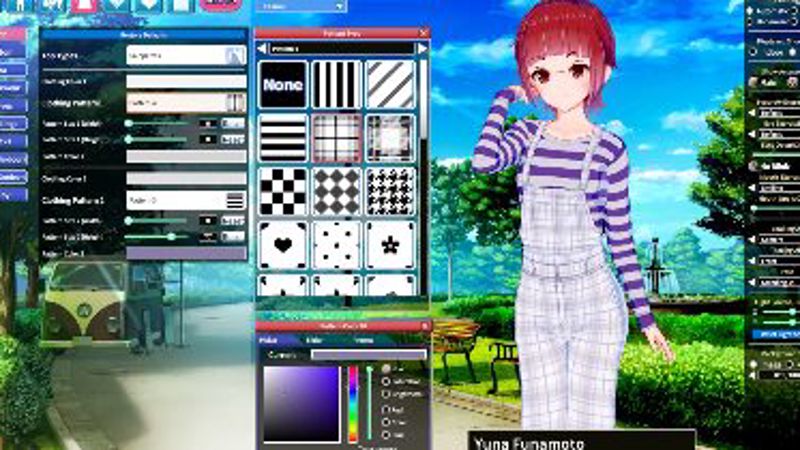
Task: Click the green vertical alpha slider
Action: 369,404
